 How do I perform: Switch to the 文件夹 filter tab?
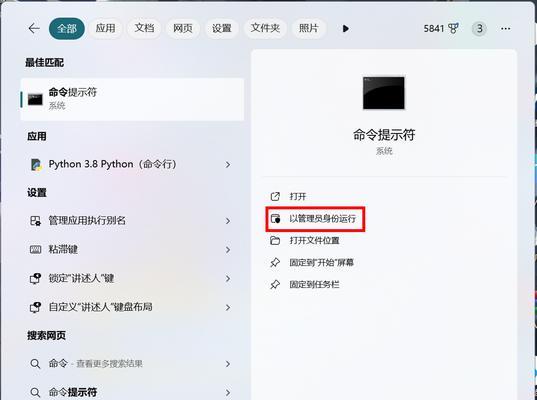tap(265, 28)
